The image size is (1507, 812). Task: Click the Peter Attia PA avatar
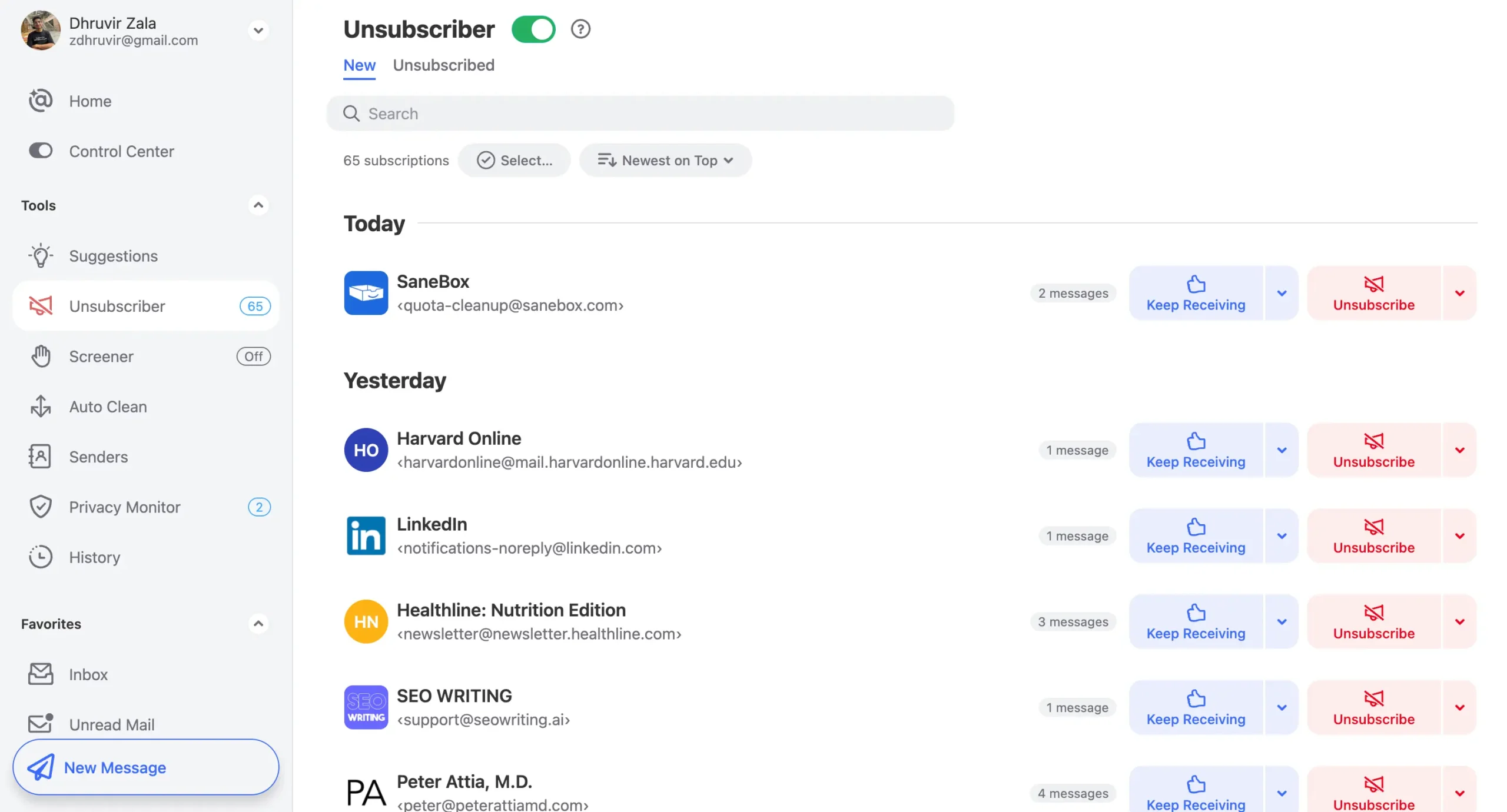tap(366, 792)
